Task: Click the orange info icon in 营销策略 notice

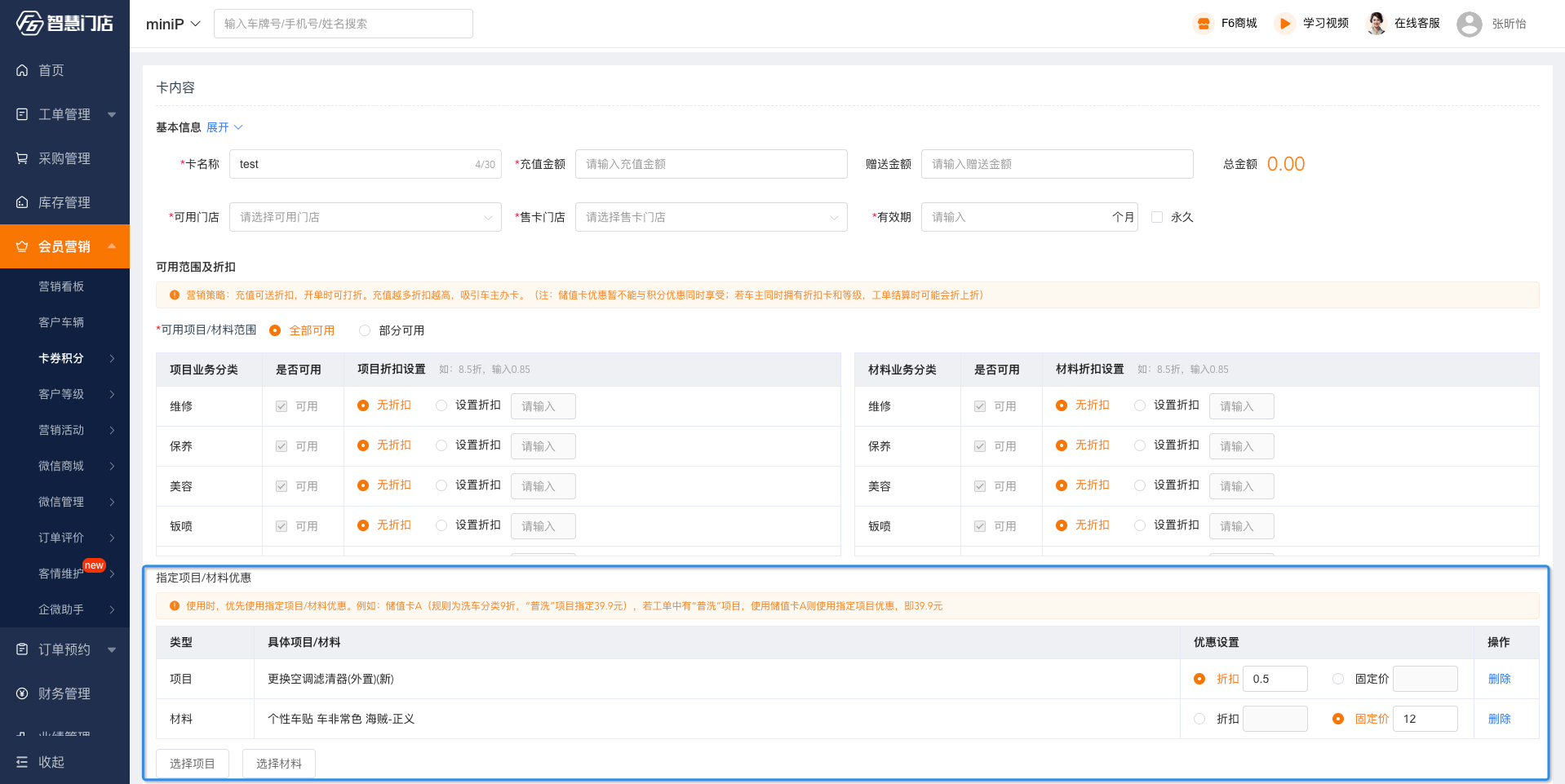Action: coord(175,295)
